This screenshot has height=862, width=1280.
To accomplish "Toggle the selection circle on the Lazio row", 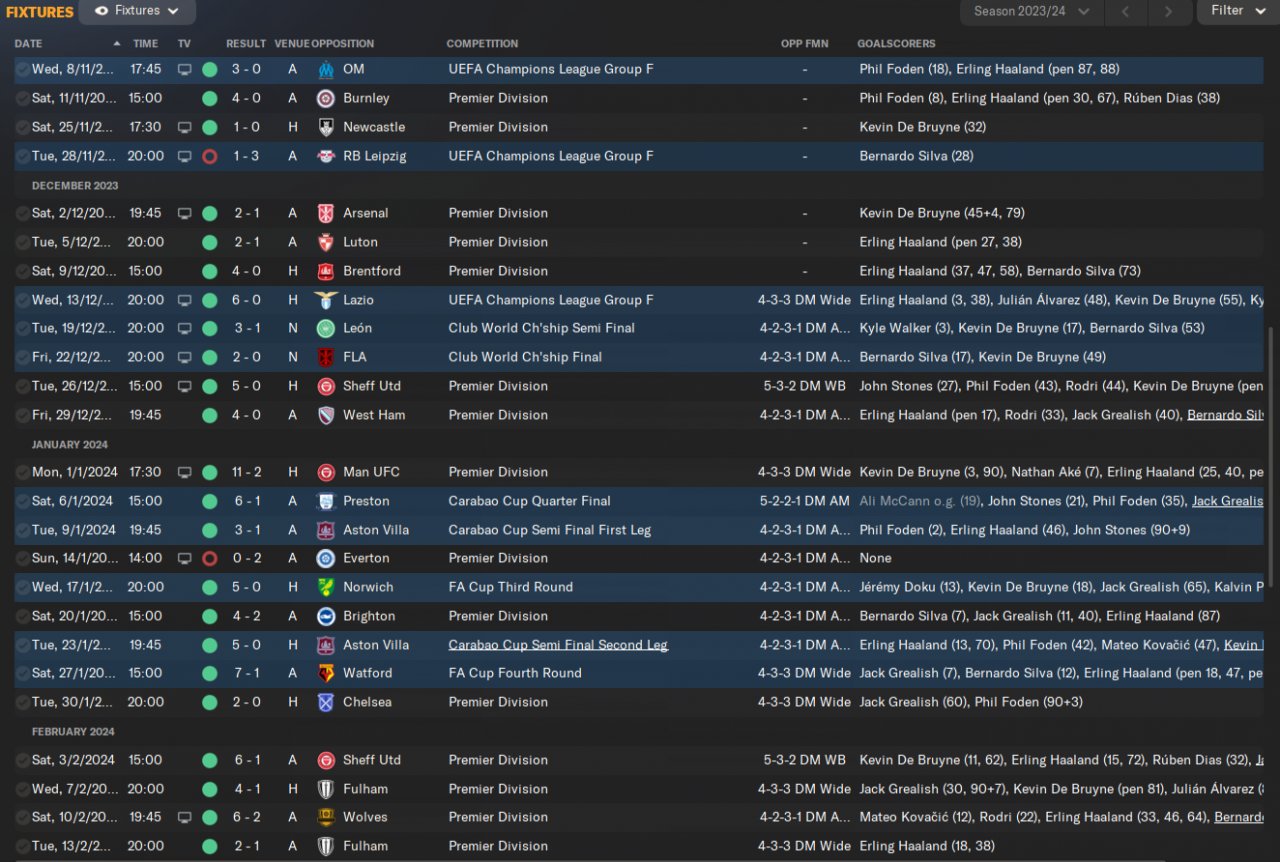I will click(x=22, y=300).
